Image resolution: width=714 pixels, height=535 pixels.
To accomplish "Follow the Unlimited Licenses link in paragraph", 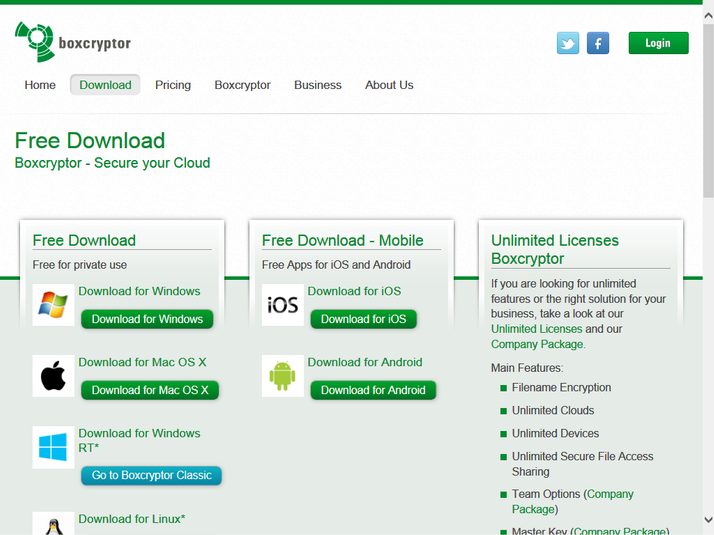I will pos(536,329).
